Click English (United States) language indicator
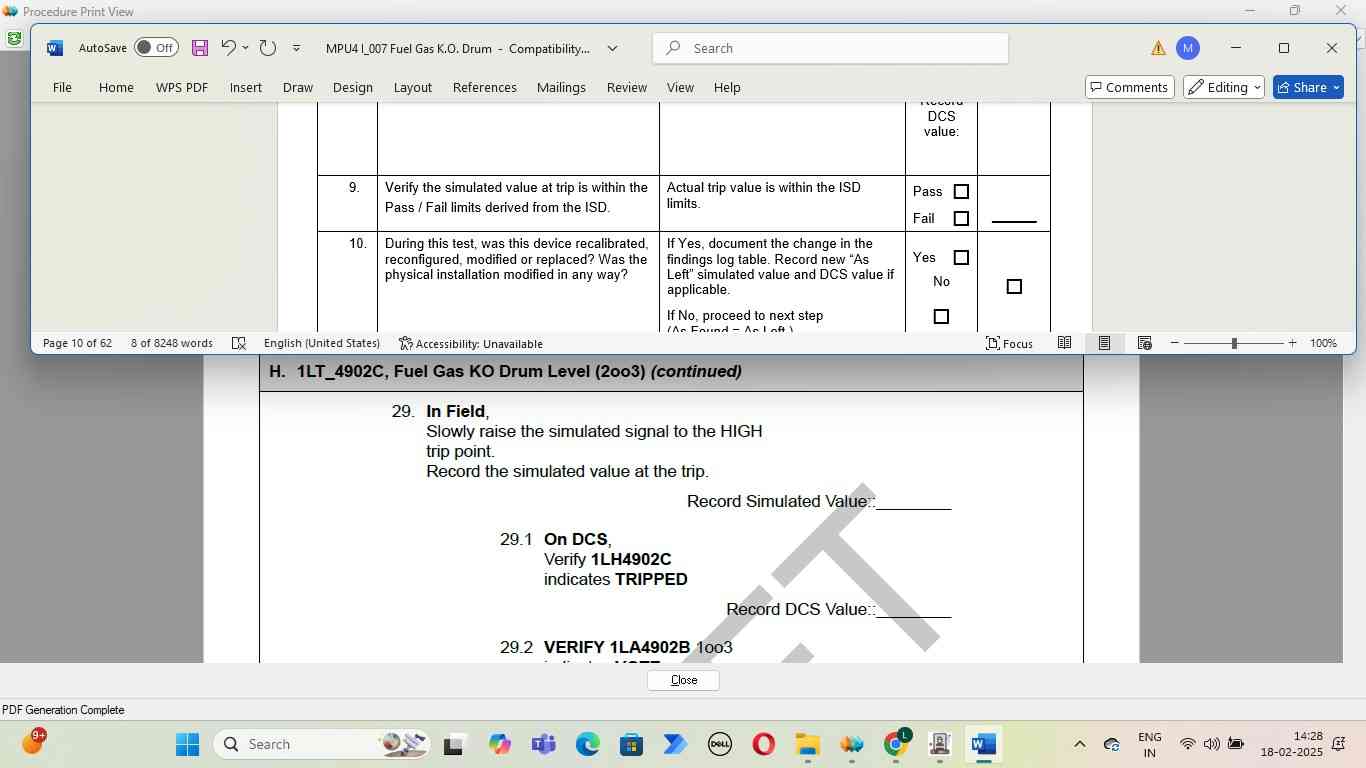 [322, 343]
